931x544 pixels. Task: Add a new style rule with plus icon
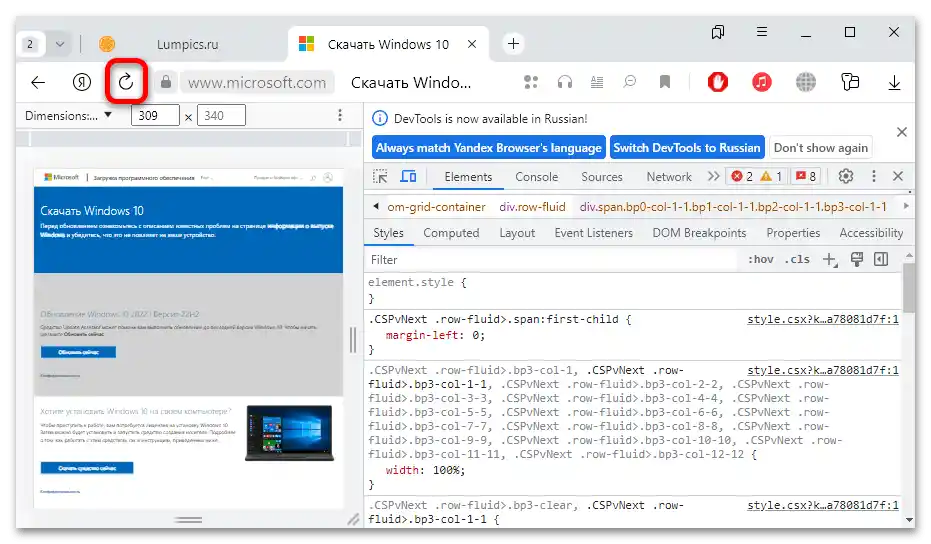[829, 260]
